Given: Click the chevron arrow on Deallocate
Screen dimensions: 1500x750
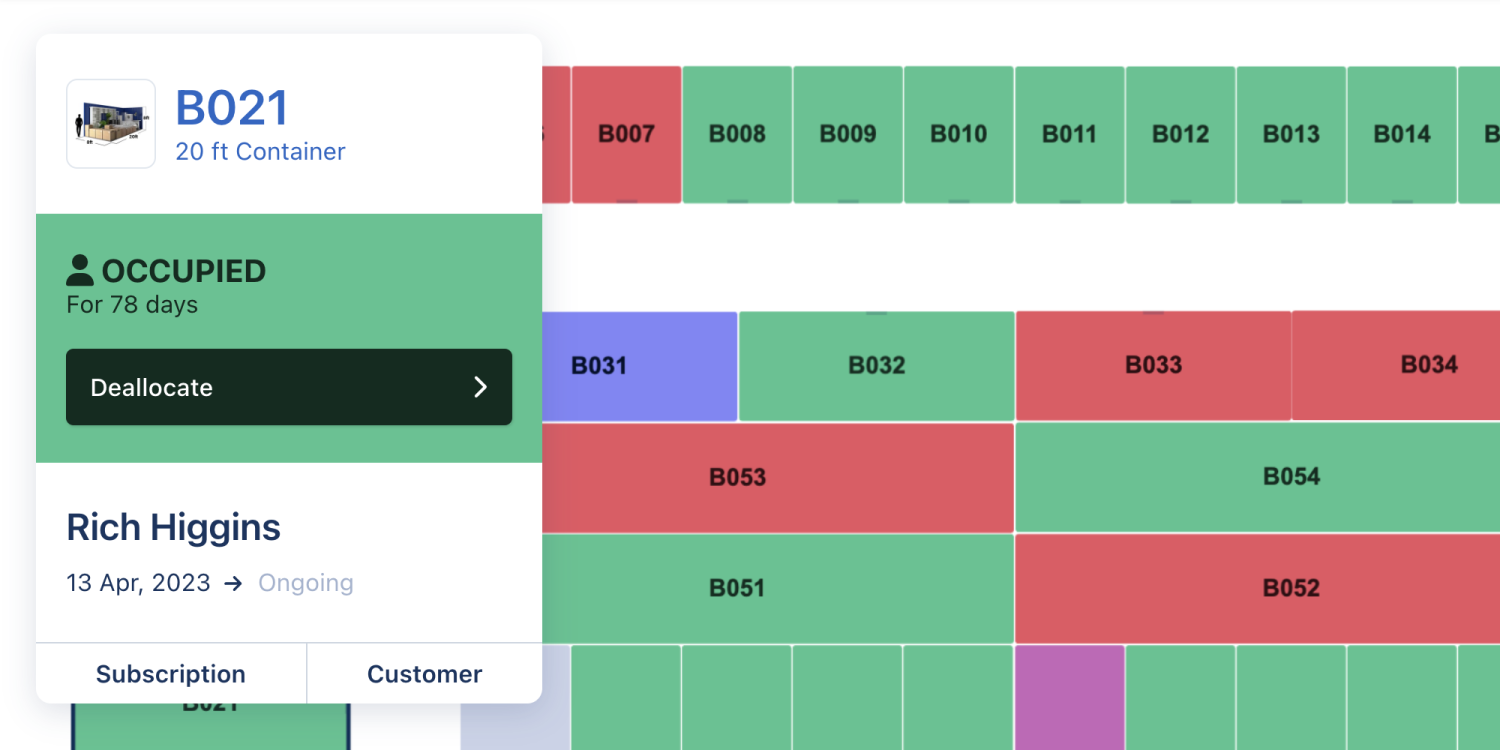Looking at the screenshot, I should tap(481, 387).
